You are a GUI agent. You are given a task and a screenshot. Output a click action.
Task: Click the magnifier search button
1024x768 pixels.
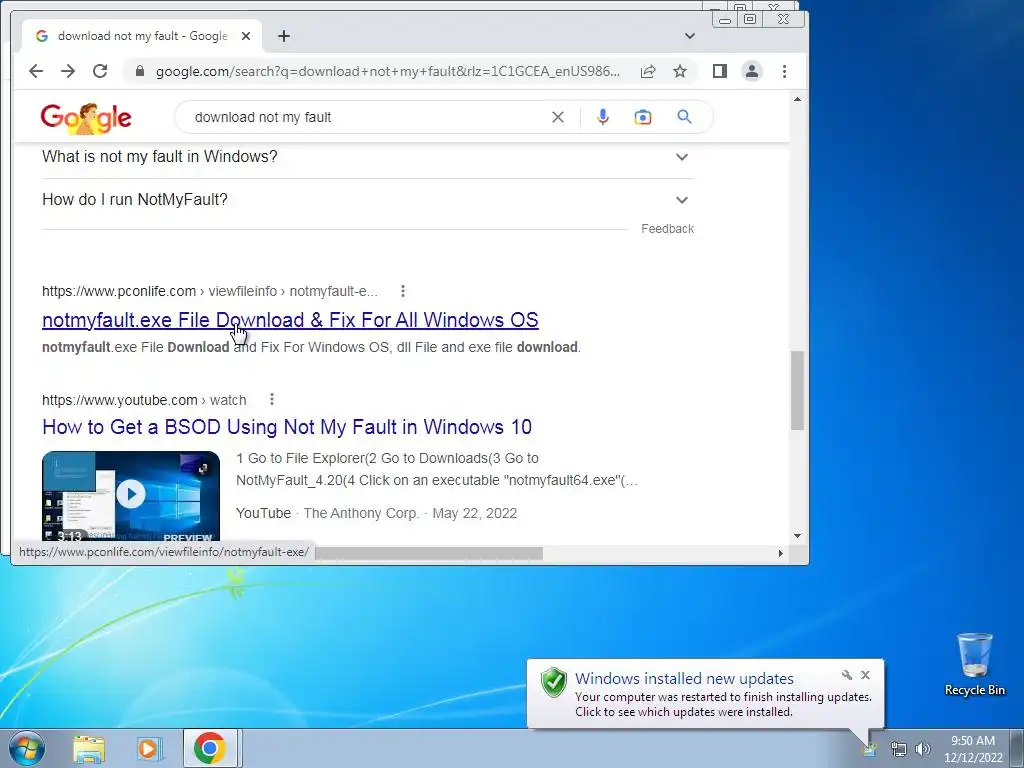point(684,117)
